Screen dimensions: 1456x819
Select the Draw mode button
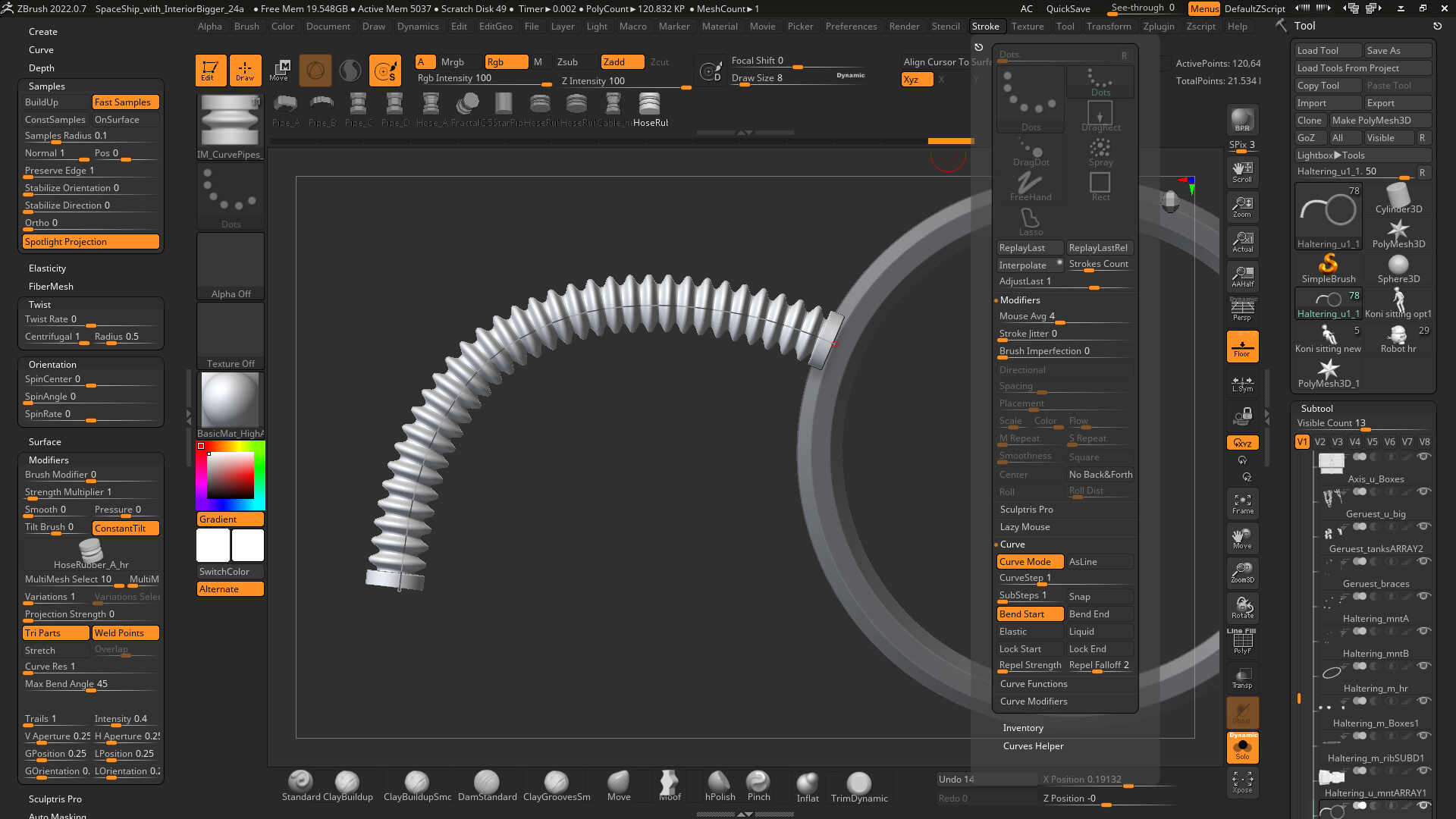(245, 70)
